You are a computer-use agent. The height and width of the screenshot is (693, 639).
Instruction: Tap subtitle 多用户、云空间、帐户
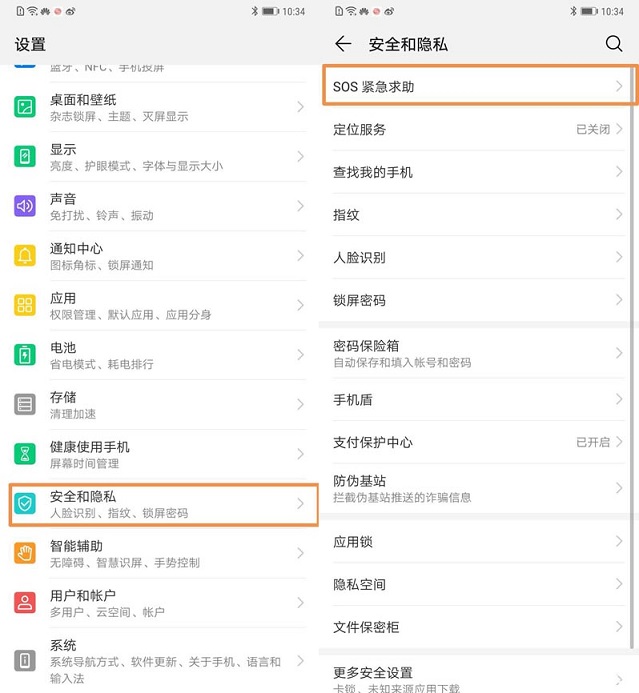pos(107,612)
